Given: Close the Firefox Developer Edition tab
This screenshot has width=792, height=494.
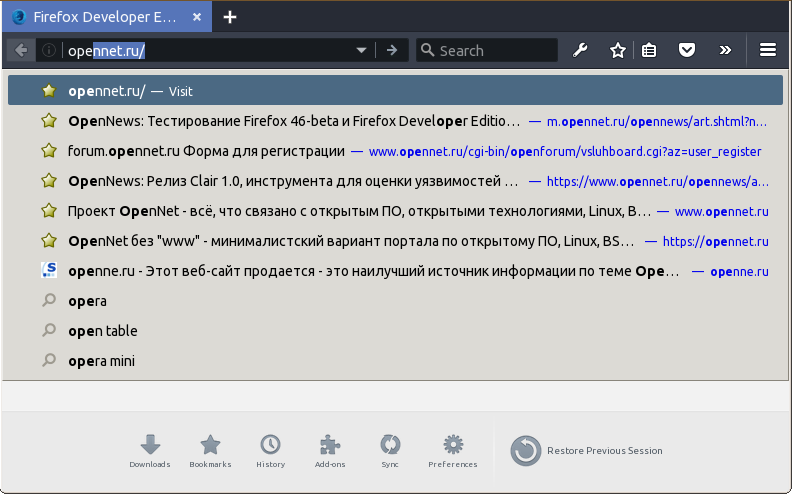Looking at the screenshot, I should 197,17.
